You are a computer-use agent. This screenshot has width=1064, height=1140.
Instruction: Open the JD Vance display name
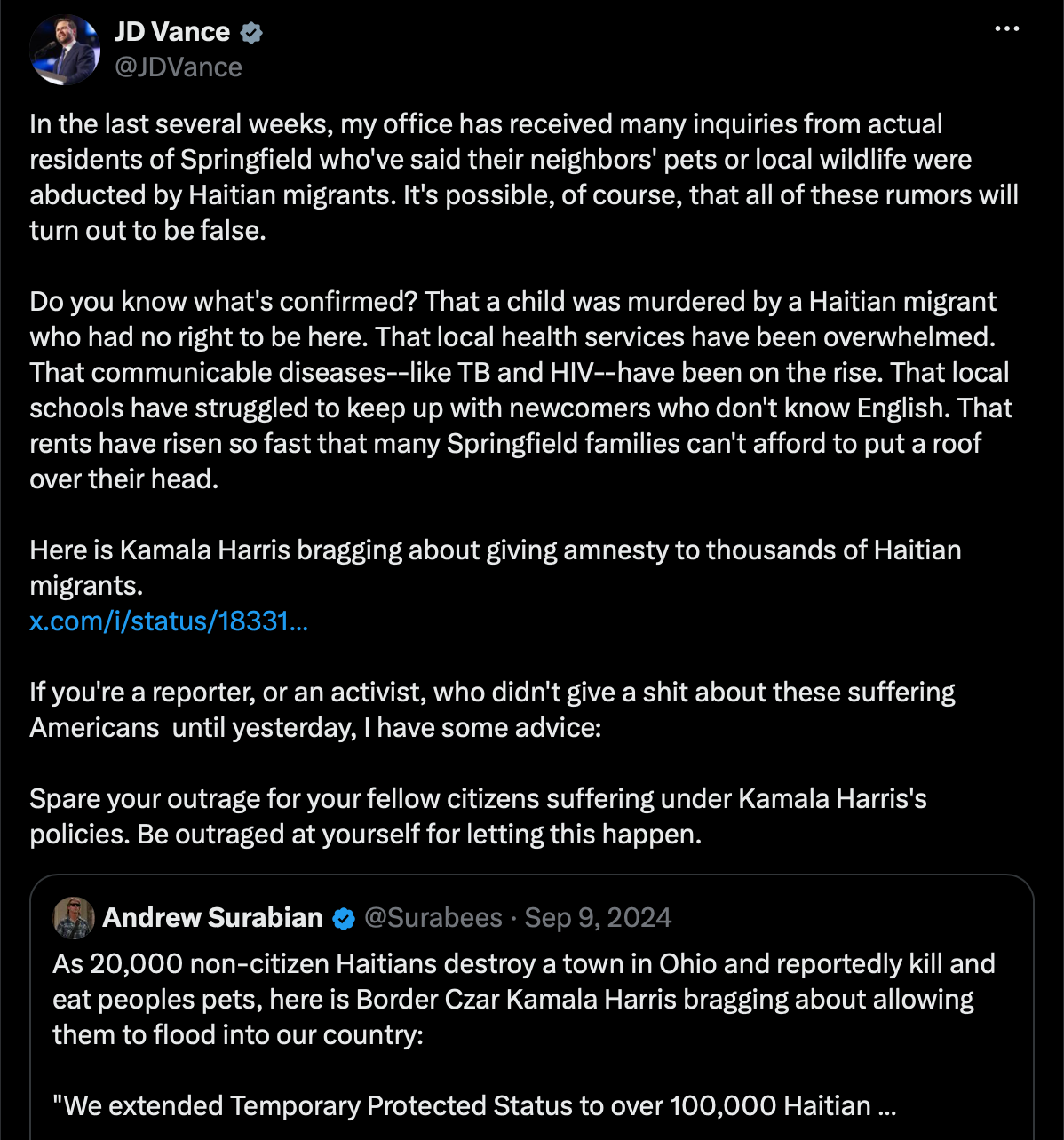pyautogui.click(x=171, y=32)
